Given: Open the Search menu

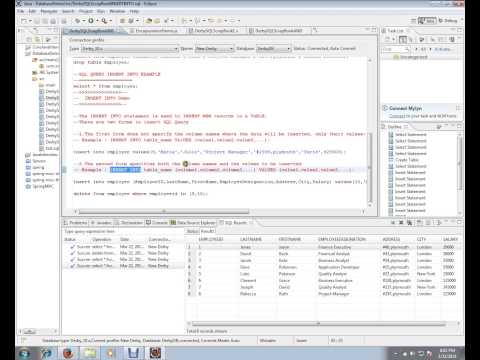Looking at the screenshot, I should coord(68,11).
